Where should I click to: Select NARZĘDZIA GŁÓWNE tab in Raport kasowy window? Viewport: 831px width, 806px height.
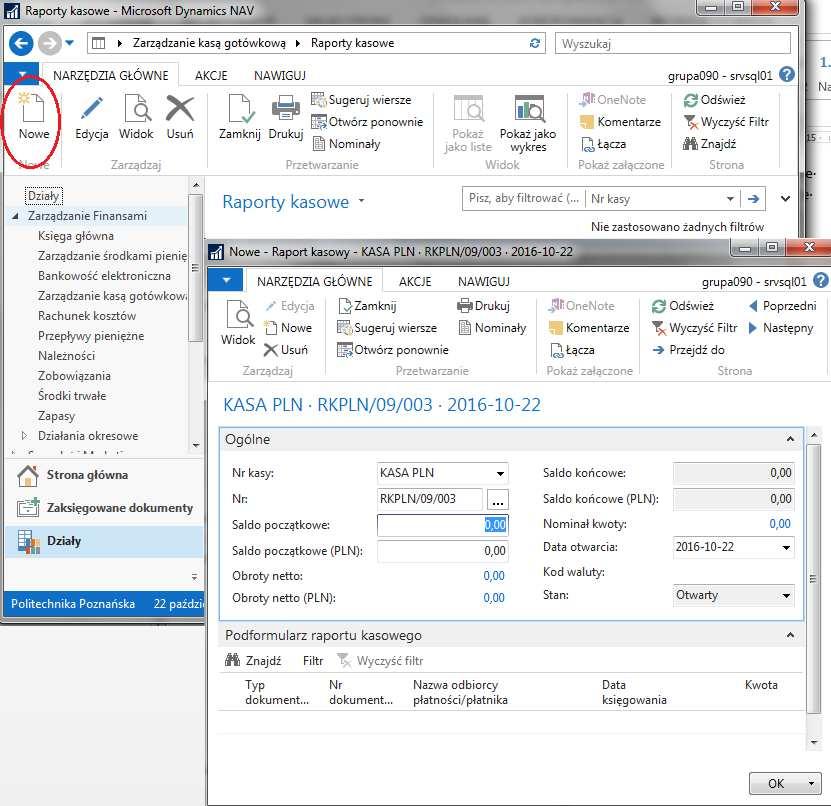[314, 281]
